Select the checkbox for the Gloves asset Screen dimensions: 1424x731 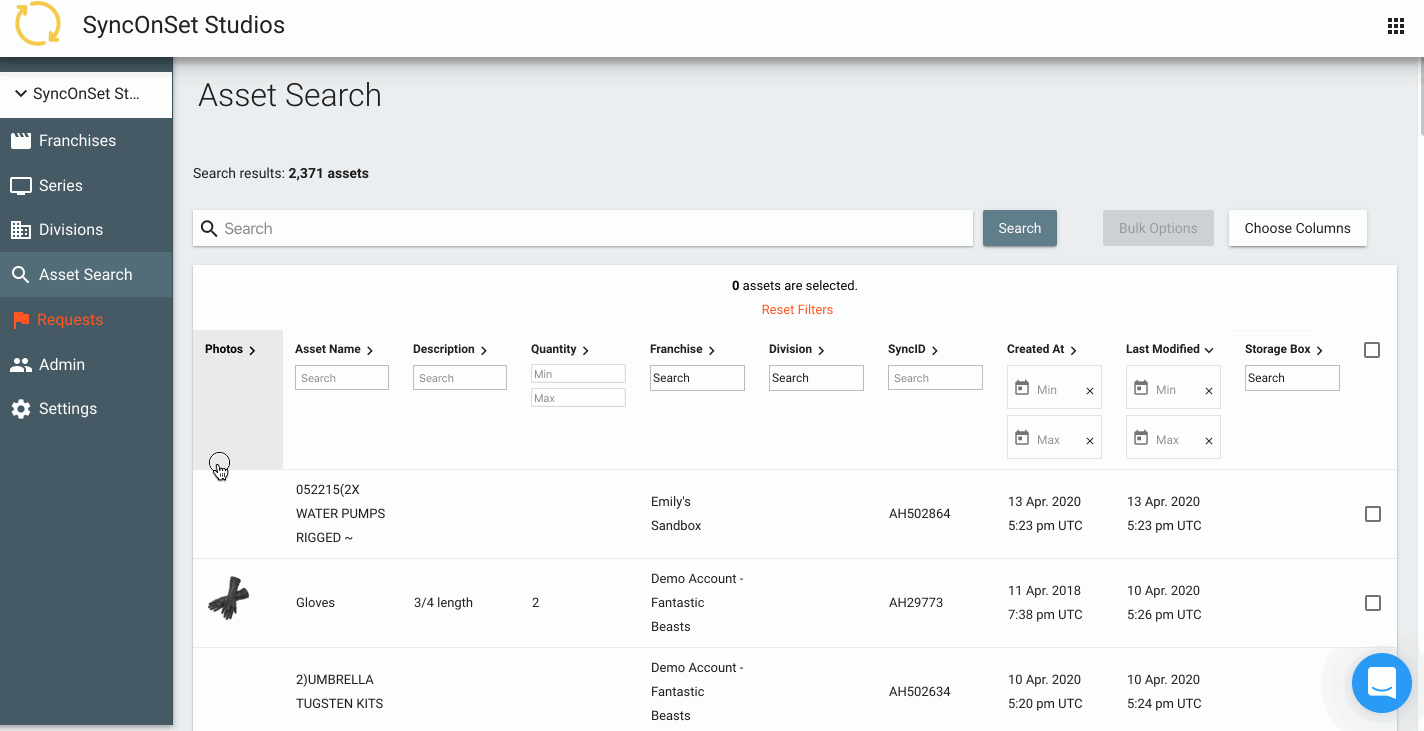(x=1373, y=603)
